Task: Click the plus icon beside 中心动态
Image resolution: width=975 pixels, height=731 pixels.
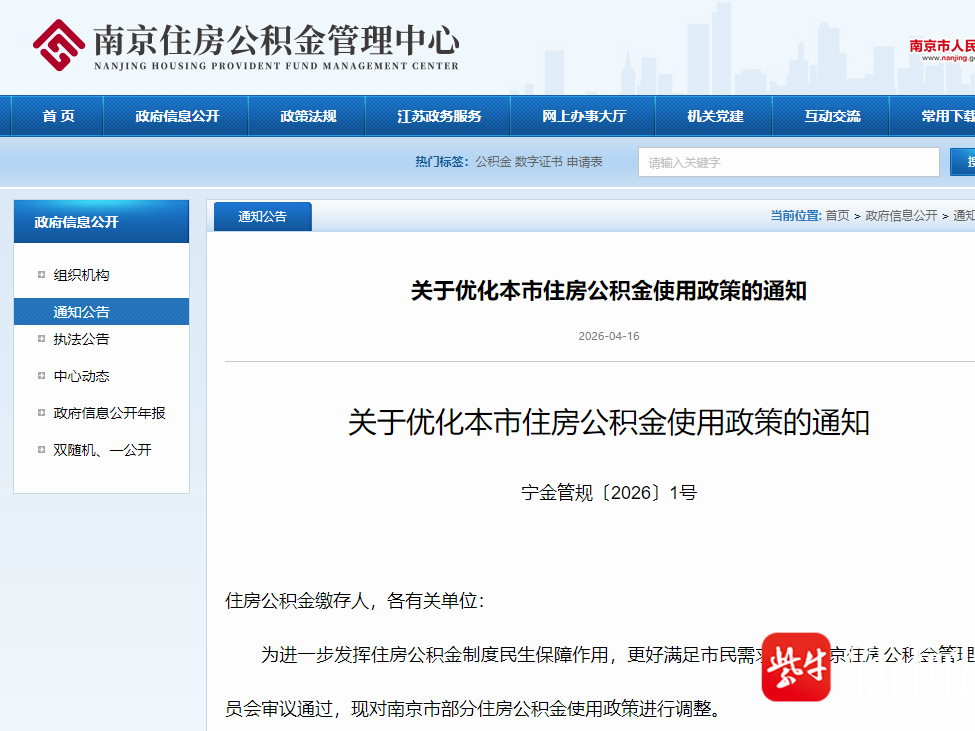Action: tap(41, 376)
